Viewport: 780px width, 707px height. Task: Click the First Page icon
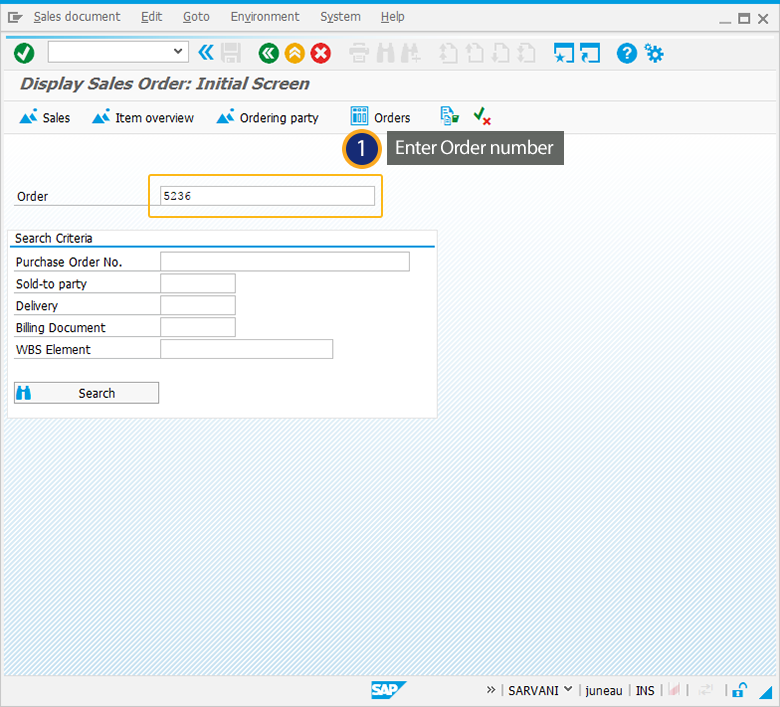click(x=448, y=53)
